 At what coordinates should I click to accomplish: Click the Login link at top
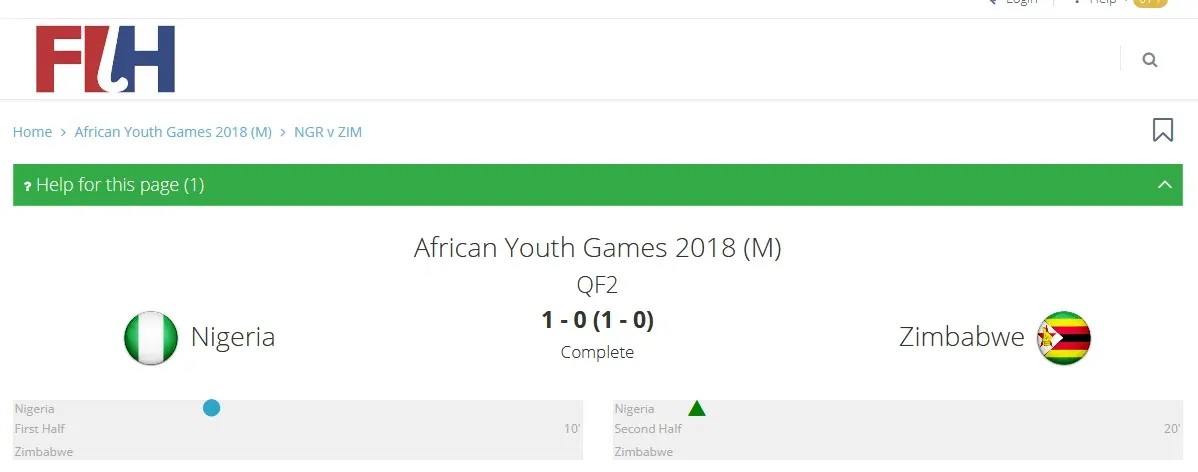(x=1020, y=3)
